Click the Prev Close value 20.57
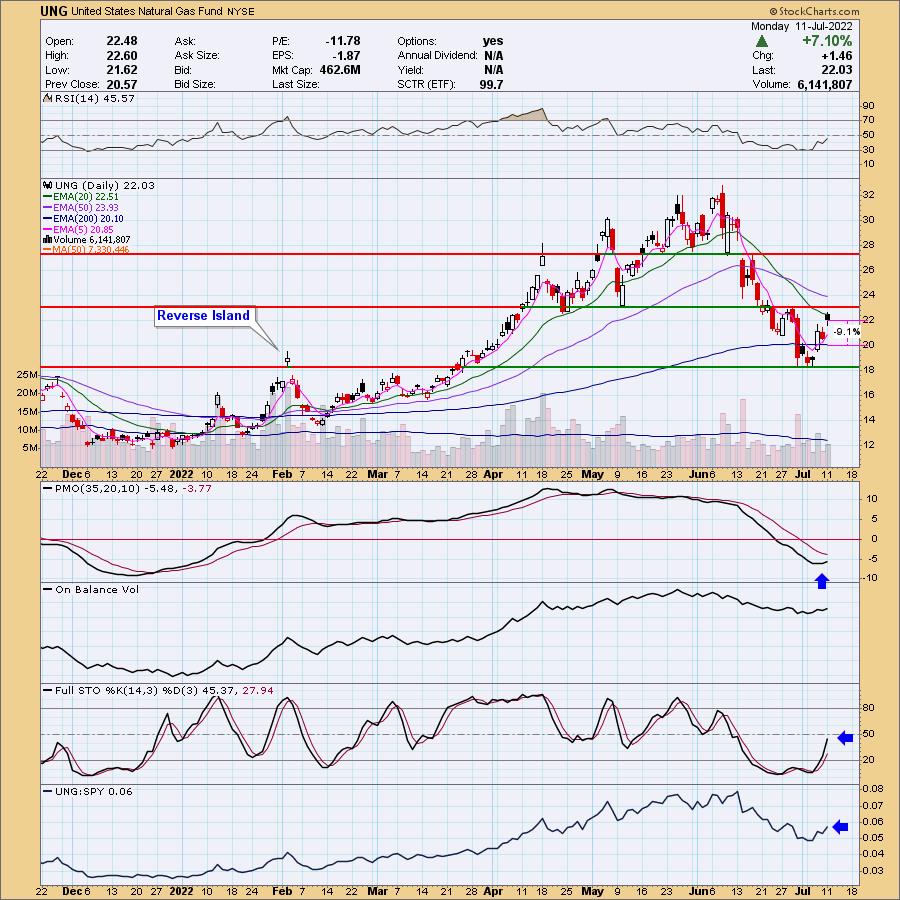The width and height of the screenshot is (900, 900). click(122, 84)
